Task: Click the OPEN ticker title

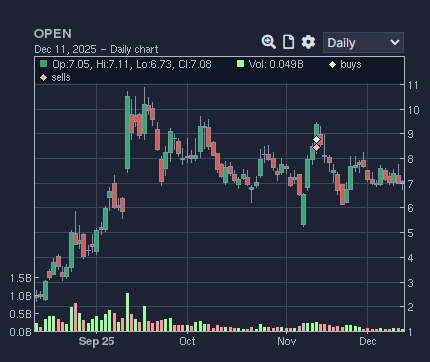Action: point(53,34)
